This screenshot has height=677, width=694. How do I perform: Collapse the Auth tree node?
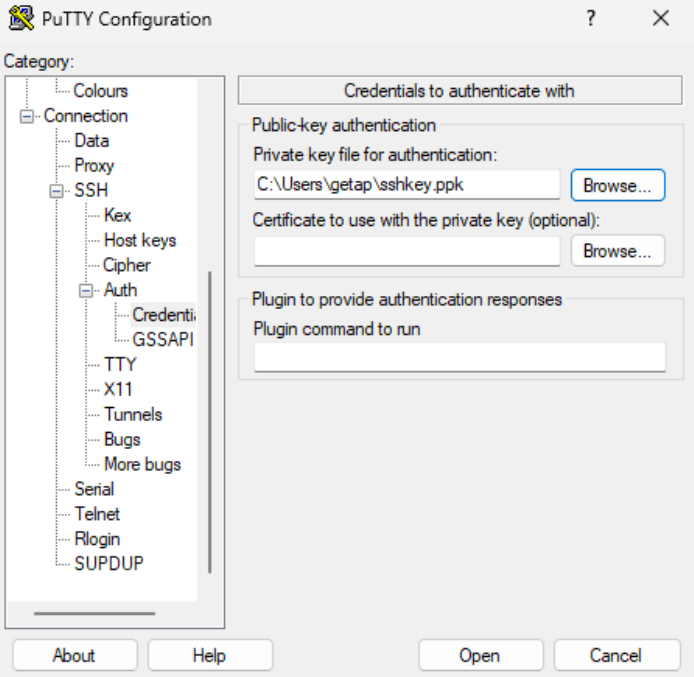click(87, 290)
